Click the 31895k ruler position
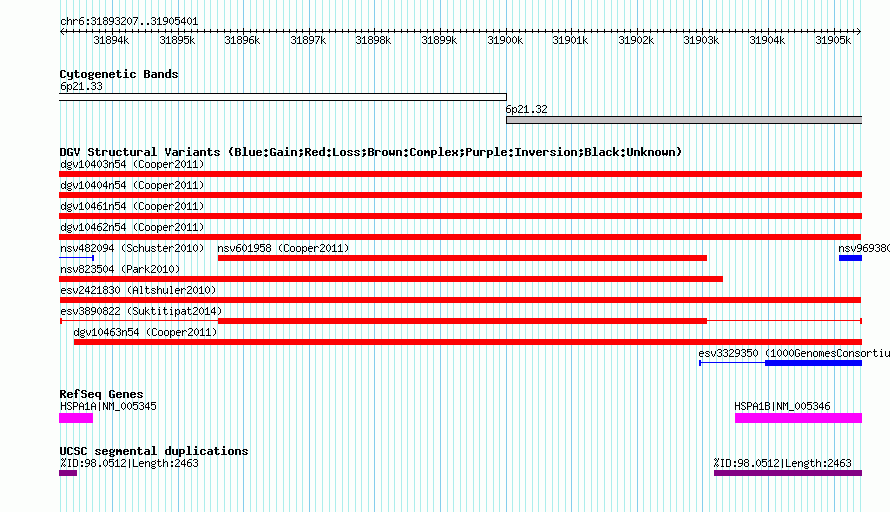This screenshot has height=512, width=890. (177, 40)
